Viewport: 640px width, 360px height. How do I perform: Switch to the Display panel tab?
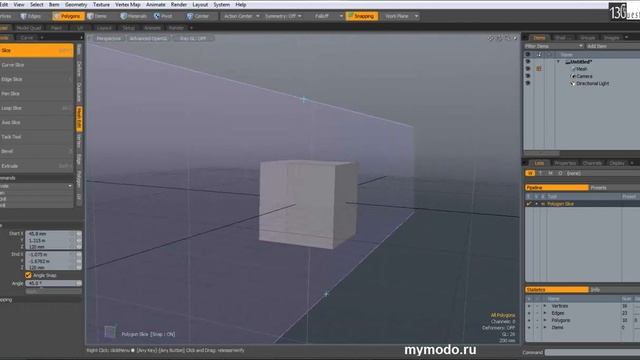click(x=617, y=163)
